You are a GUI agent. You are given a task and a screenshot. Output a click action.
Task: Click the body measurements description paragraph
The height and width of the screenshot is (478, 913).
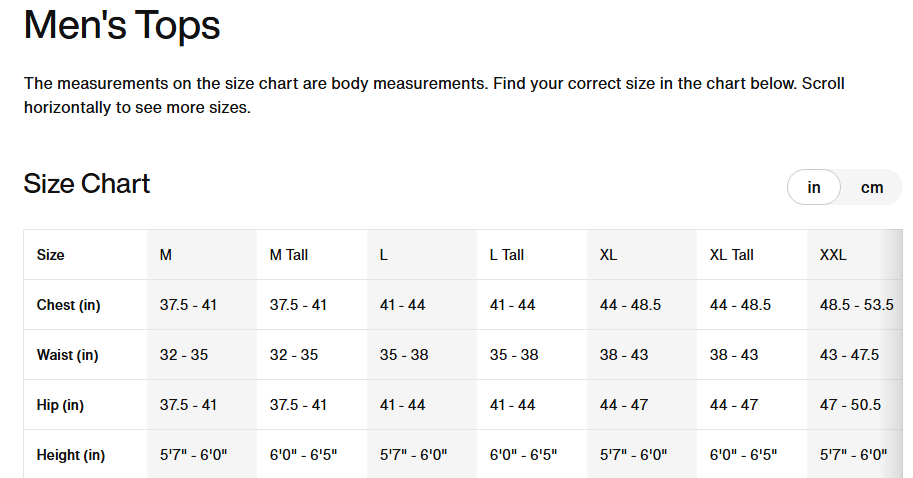[x=434, y=95]
